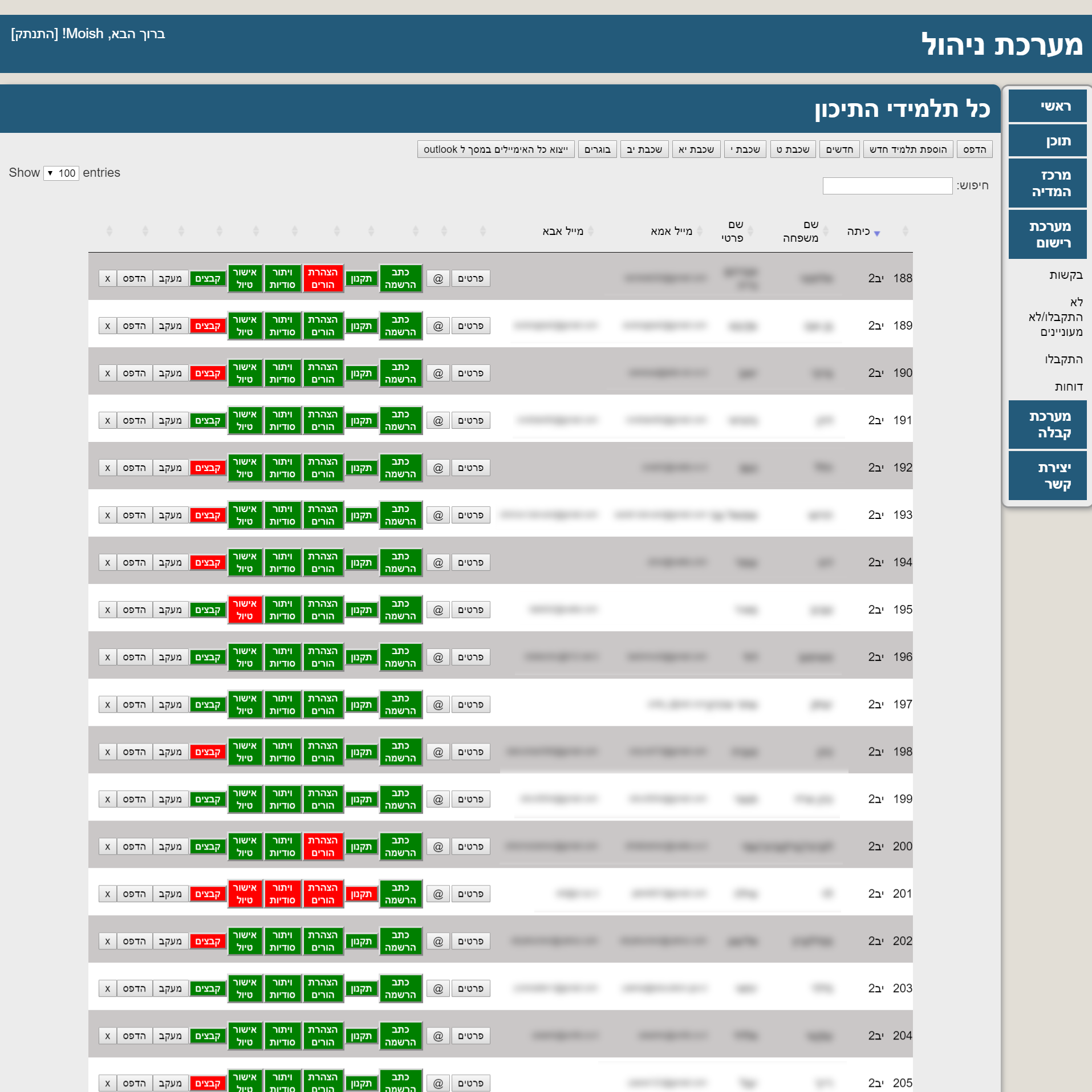The image size is (1092, 1092).
Task: Click the הדפס print button in toolbar
Action: point(975,149)
